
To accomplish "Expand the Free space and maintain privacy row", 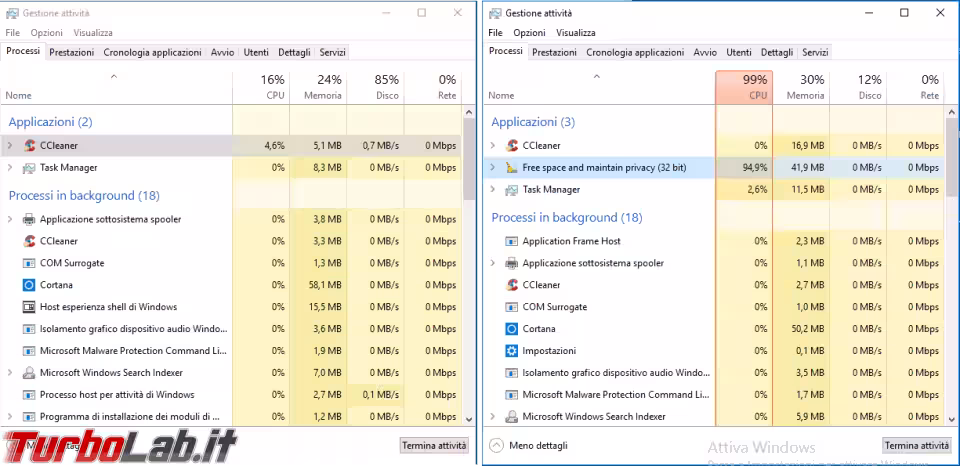I will pos(492,168).
